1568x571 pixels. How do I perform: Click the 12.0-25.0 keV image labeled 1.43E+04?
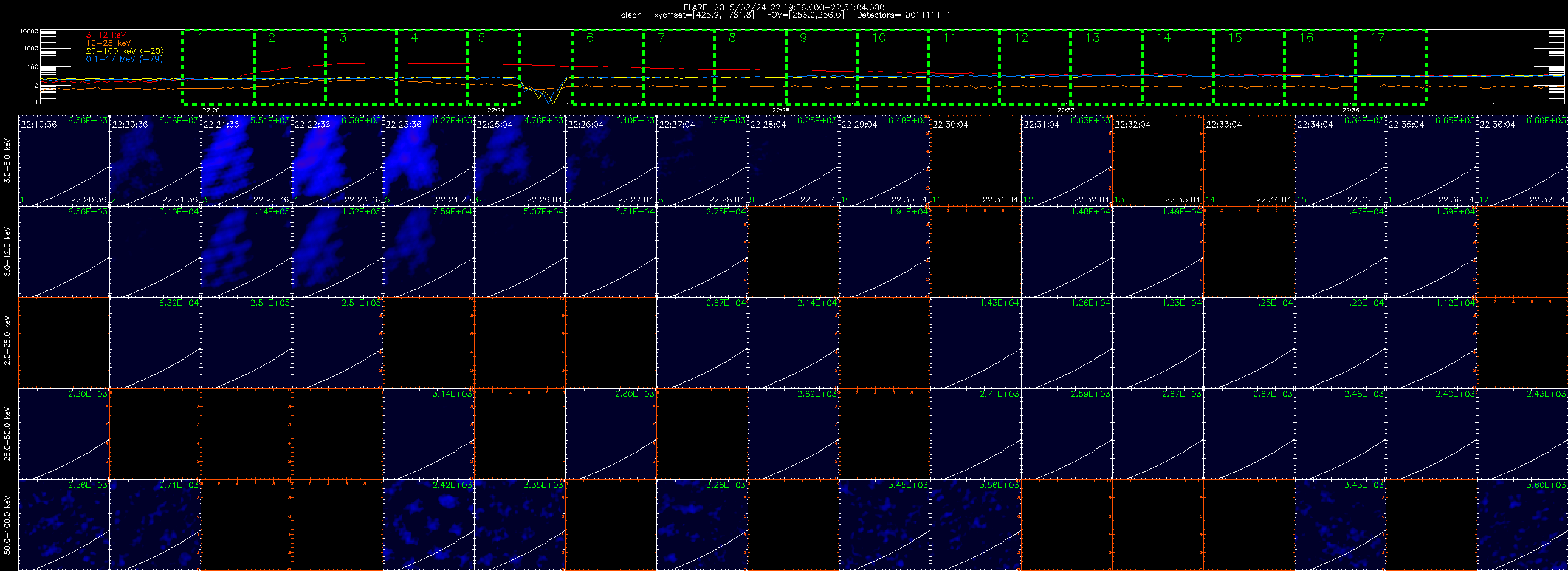975,343
